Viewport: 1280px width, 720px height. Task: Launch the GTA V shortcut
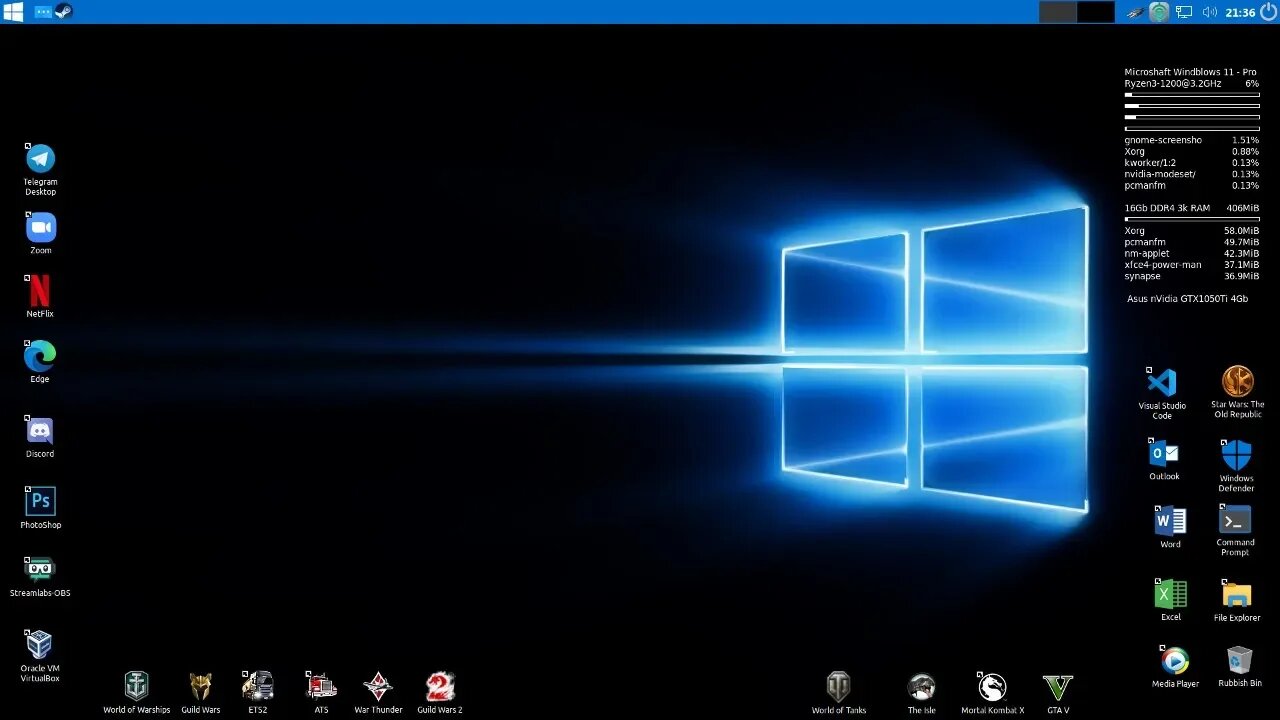coord(1057,687)
